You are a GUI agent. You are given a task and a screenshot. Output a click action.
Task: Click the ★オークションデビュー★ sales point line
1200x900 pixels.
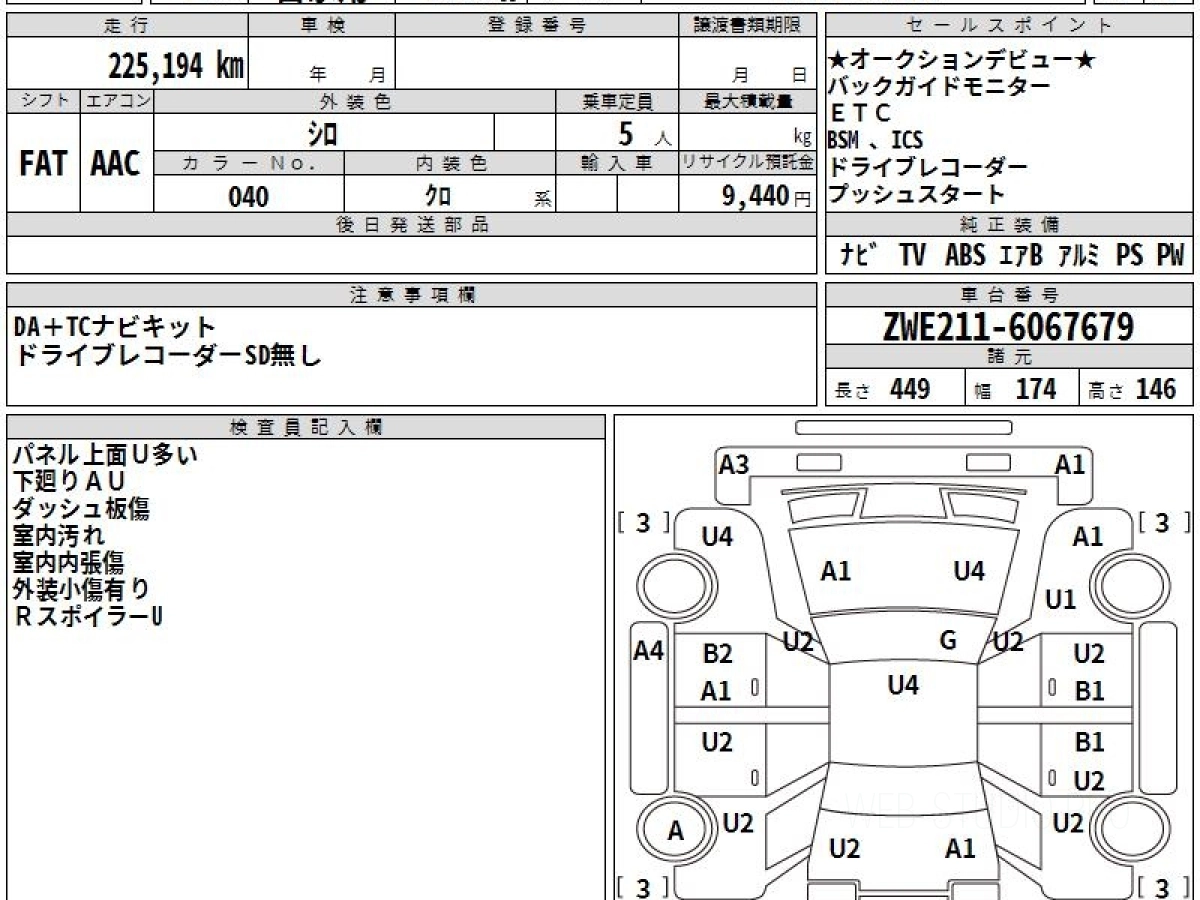pyautogui.click(x=964, y=61)
